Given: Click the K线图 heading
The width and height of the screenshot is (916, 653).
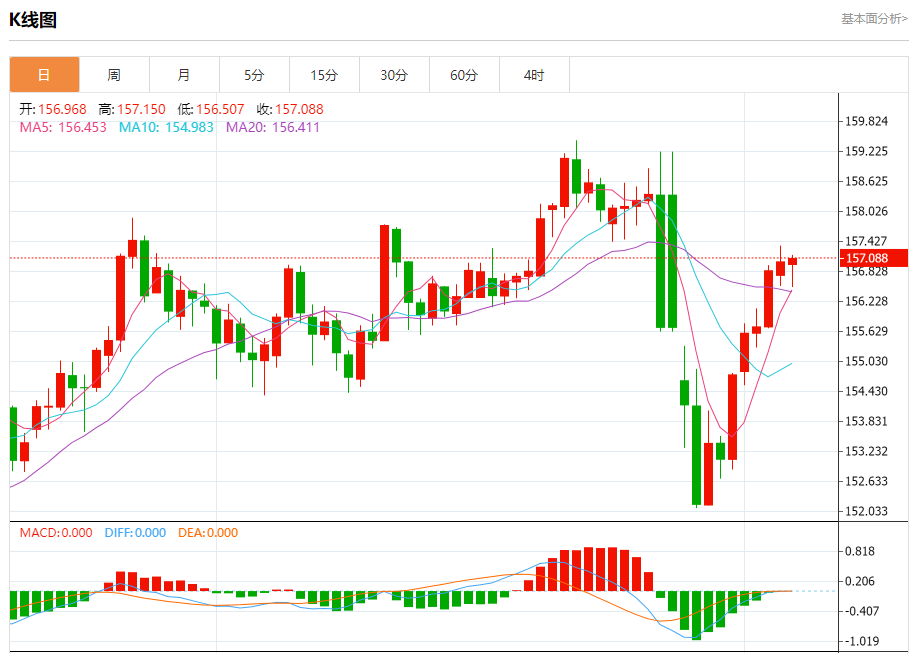Looking at the screenshot, I should click(33, 20).
